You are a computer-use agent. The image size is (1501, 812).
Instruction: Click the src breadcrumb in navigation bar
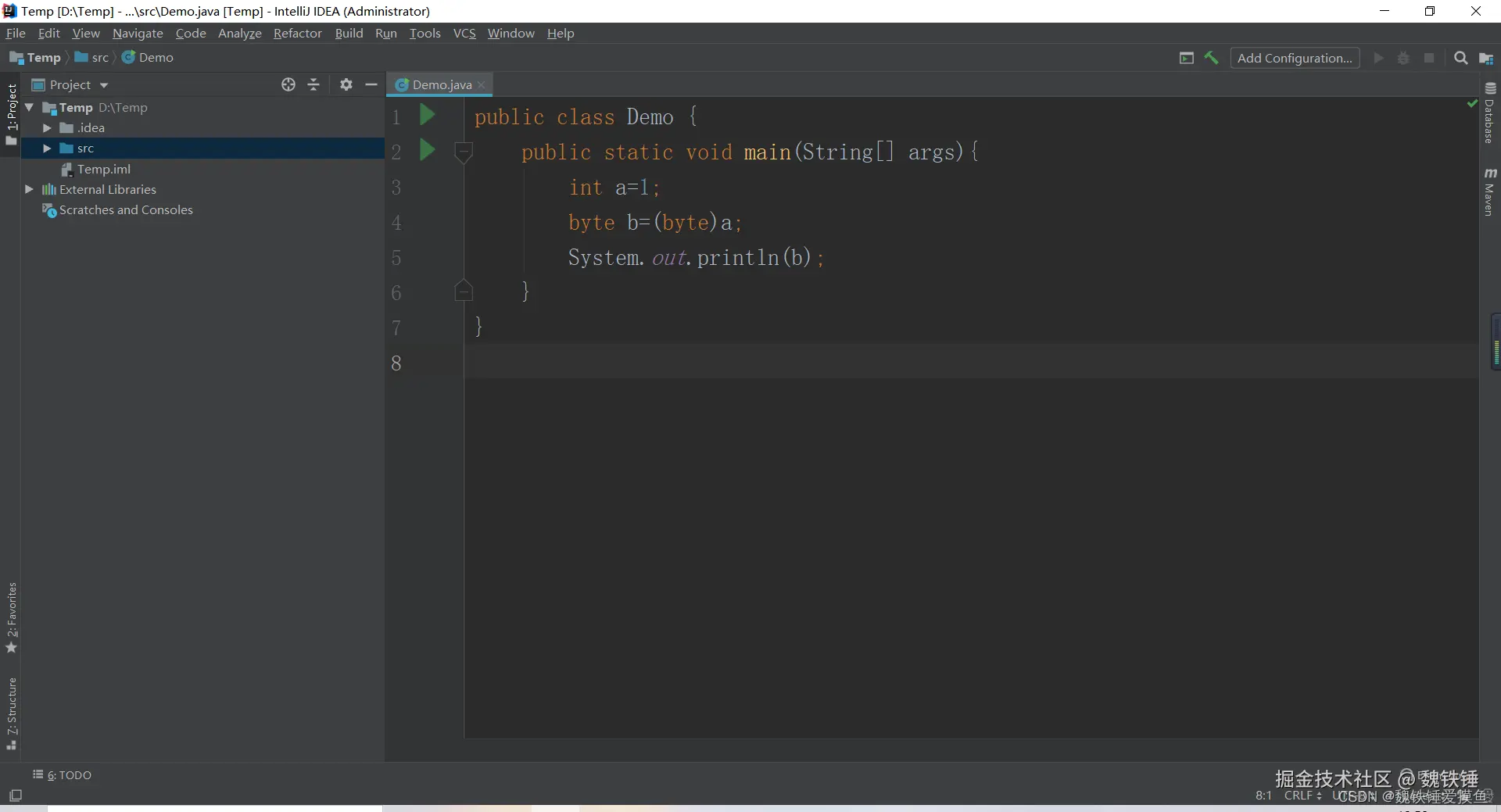[x=92, y=58]
